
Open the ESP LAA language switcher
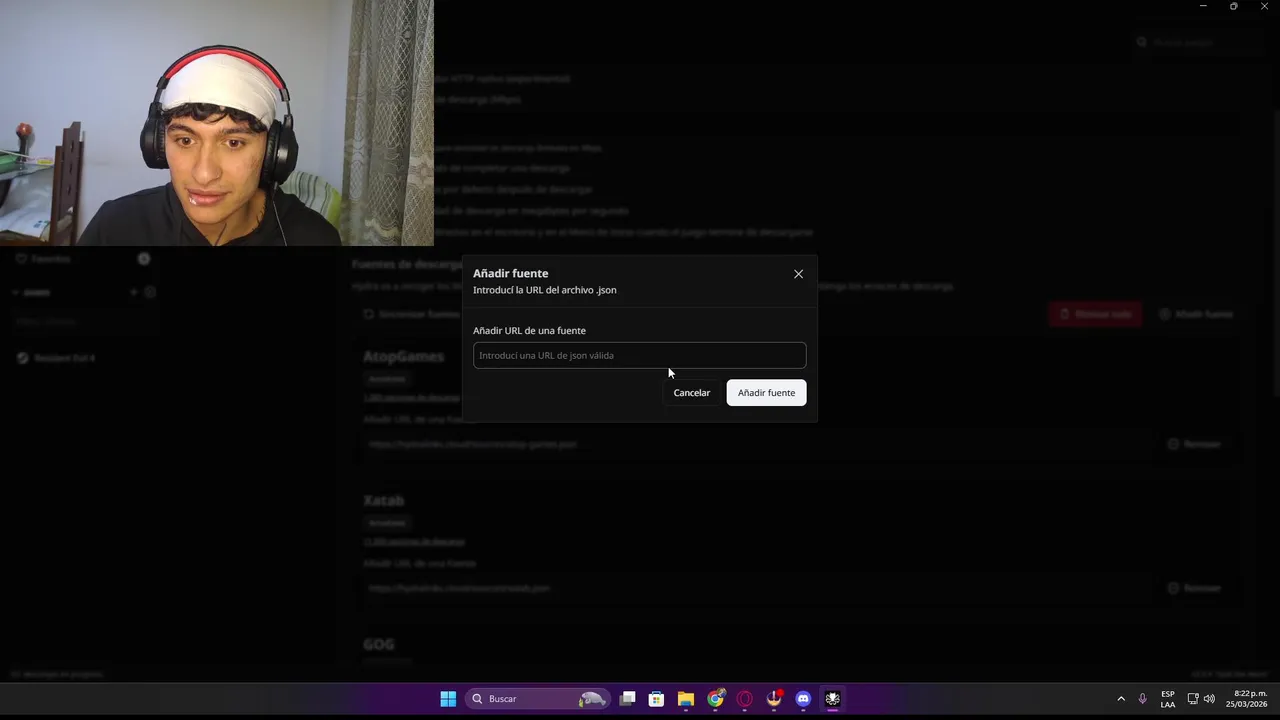pos(1168,699)
